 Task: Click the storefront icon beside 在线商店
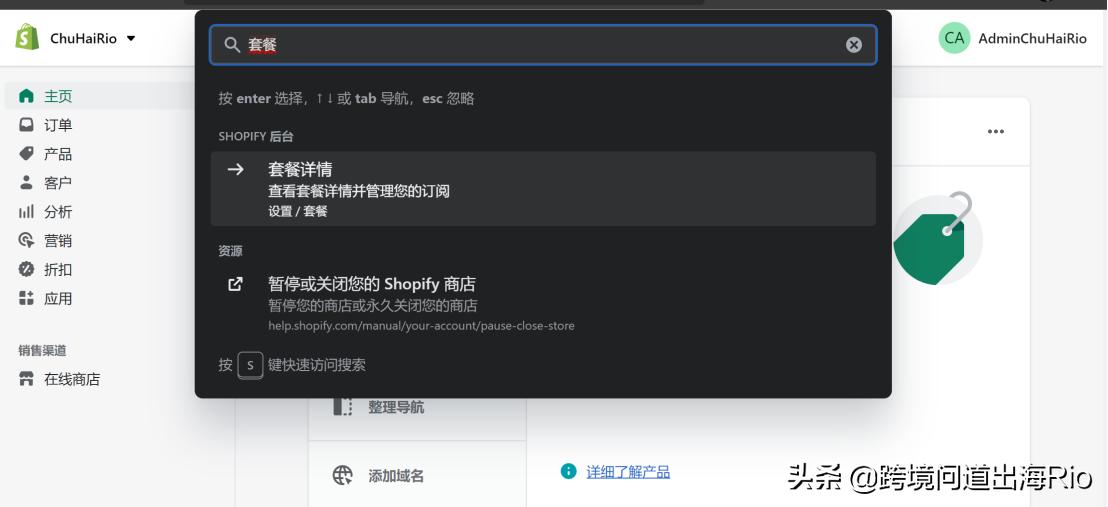[26, 380]
